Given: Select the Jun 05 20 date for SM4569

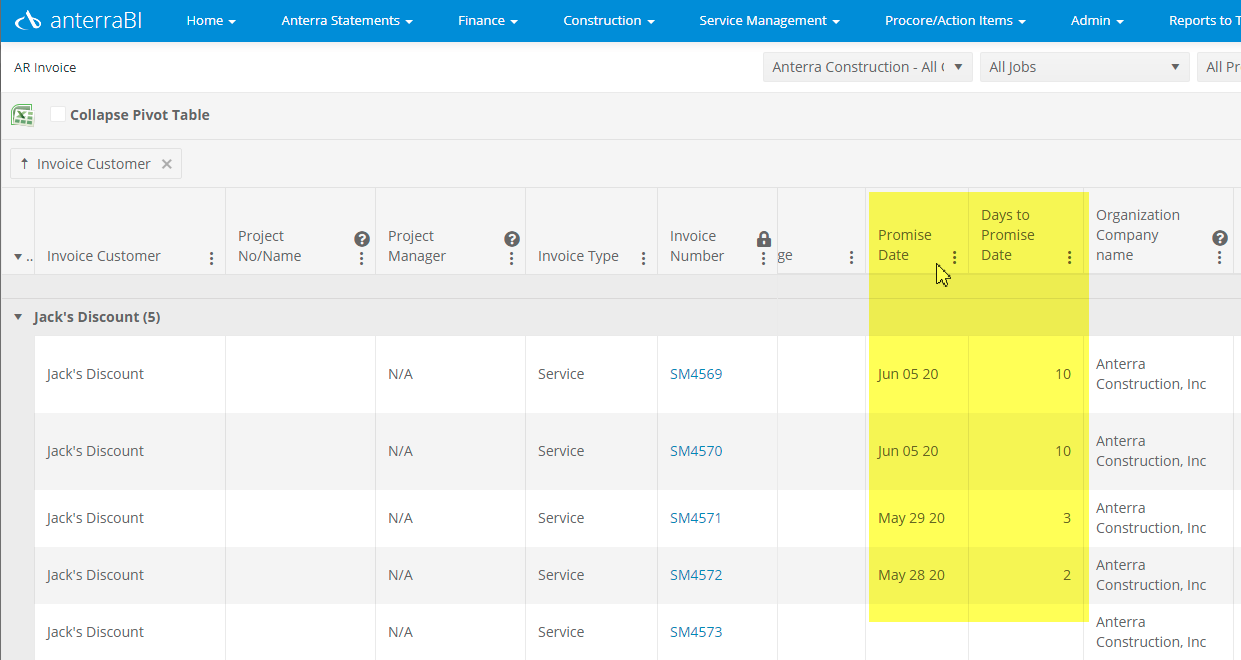Looking at the screenshot, I should coord(908,374).
